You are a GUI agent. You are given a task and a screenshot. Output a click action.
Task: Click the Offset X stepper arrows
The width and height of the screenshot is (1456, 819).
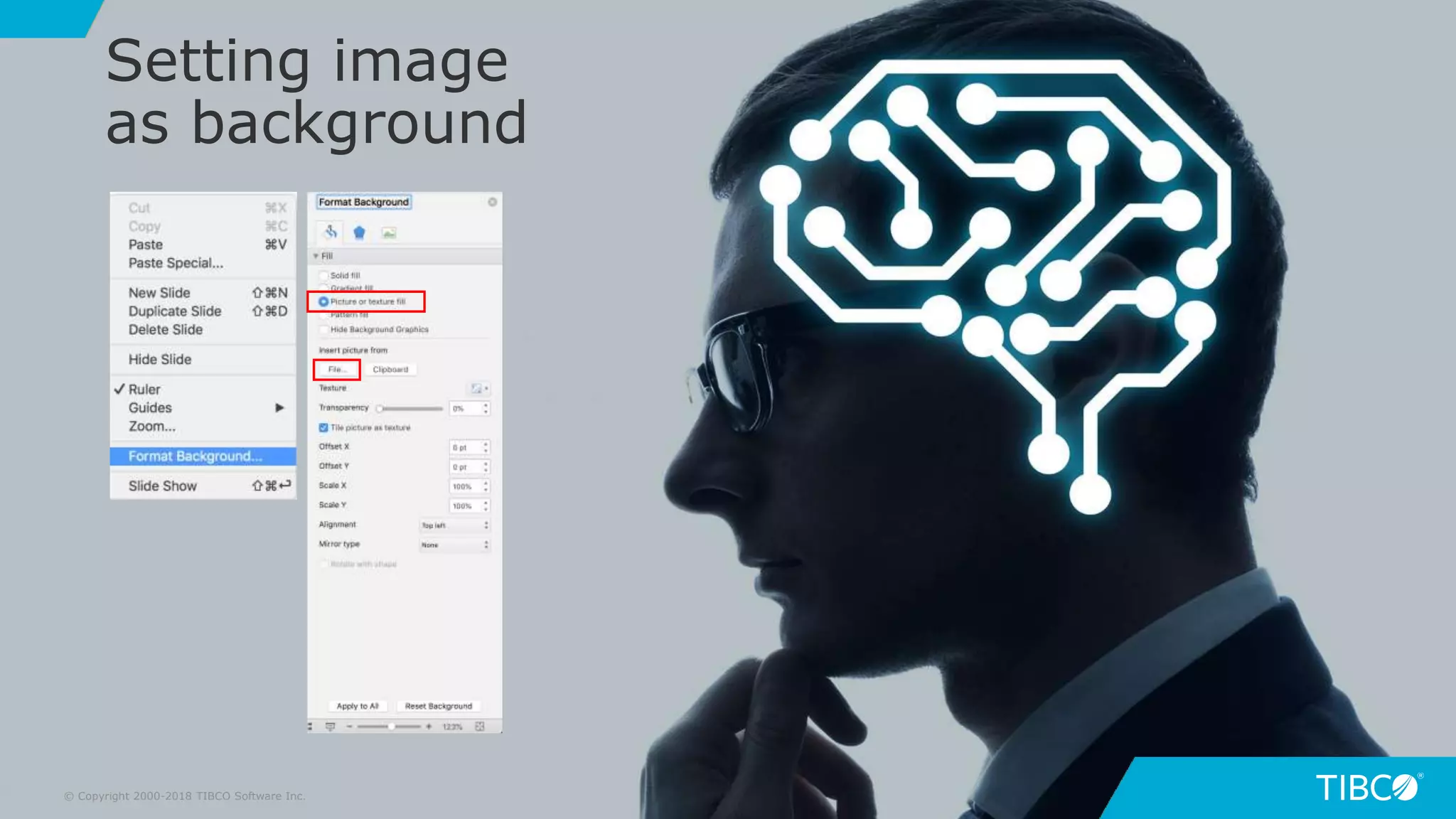pos(486,447)
